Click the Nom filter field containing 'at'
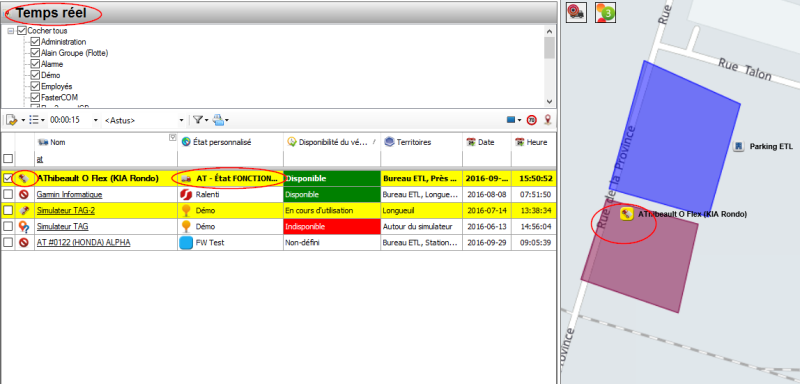 tap(106, 159)
